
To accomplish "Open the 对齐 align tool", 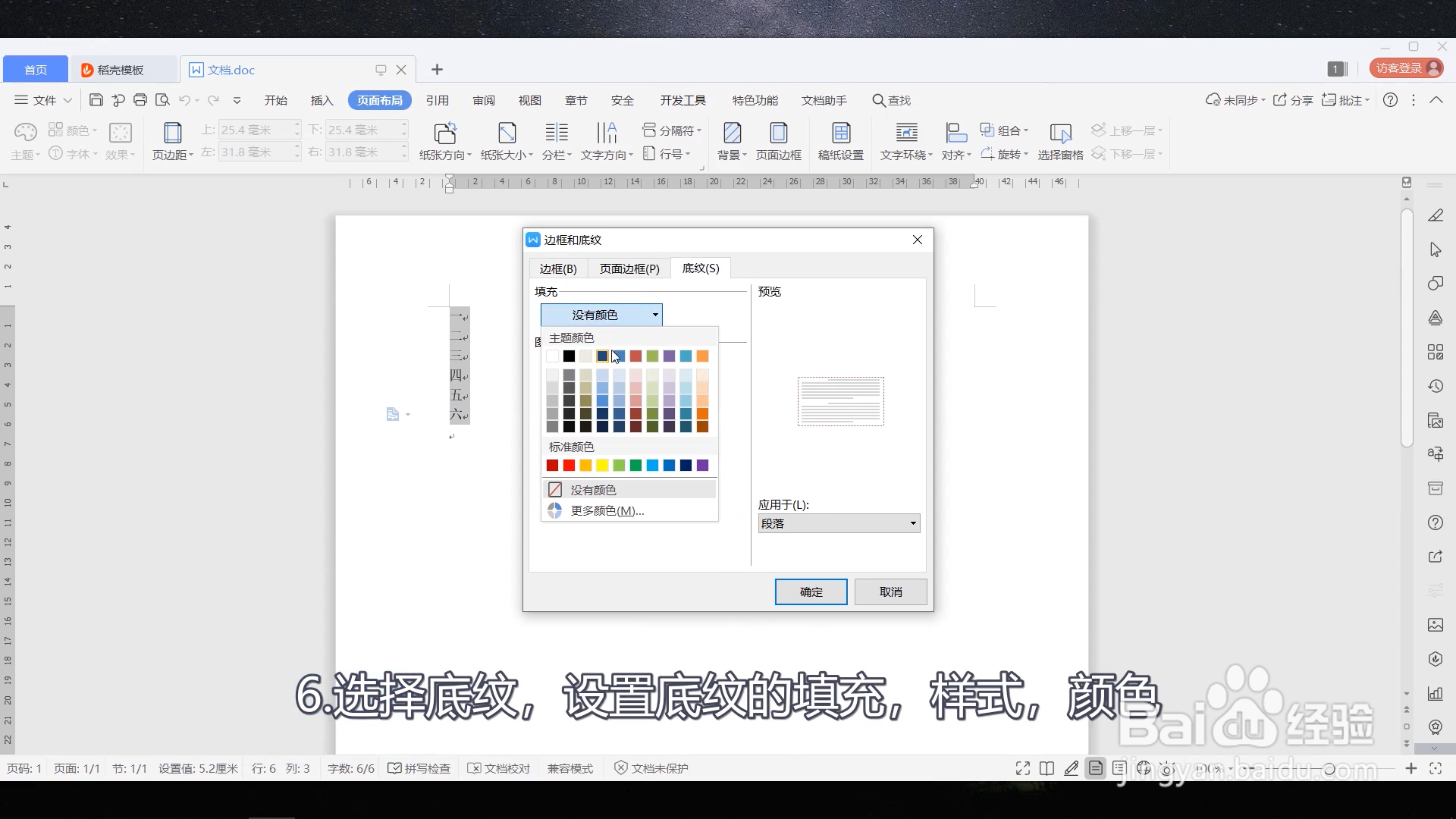I will tap(956, 141).
